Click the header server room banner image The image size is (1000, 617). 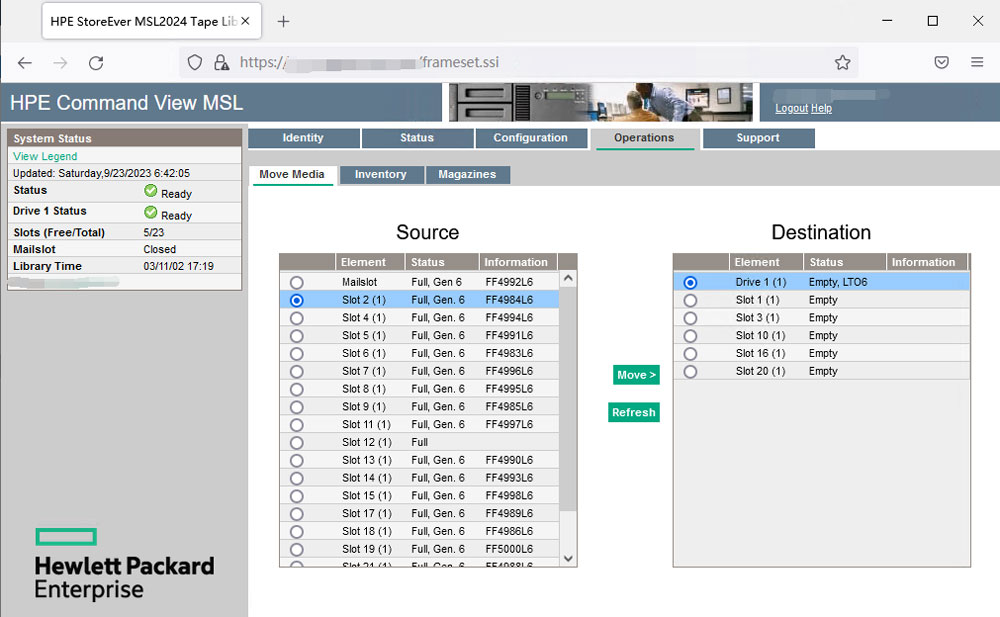pos(601,102)
